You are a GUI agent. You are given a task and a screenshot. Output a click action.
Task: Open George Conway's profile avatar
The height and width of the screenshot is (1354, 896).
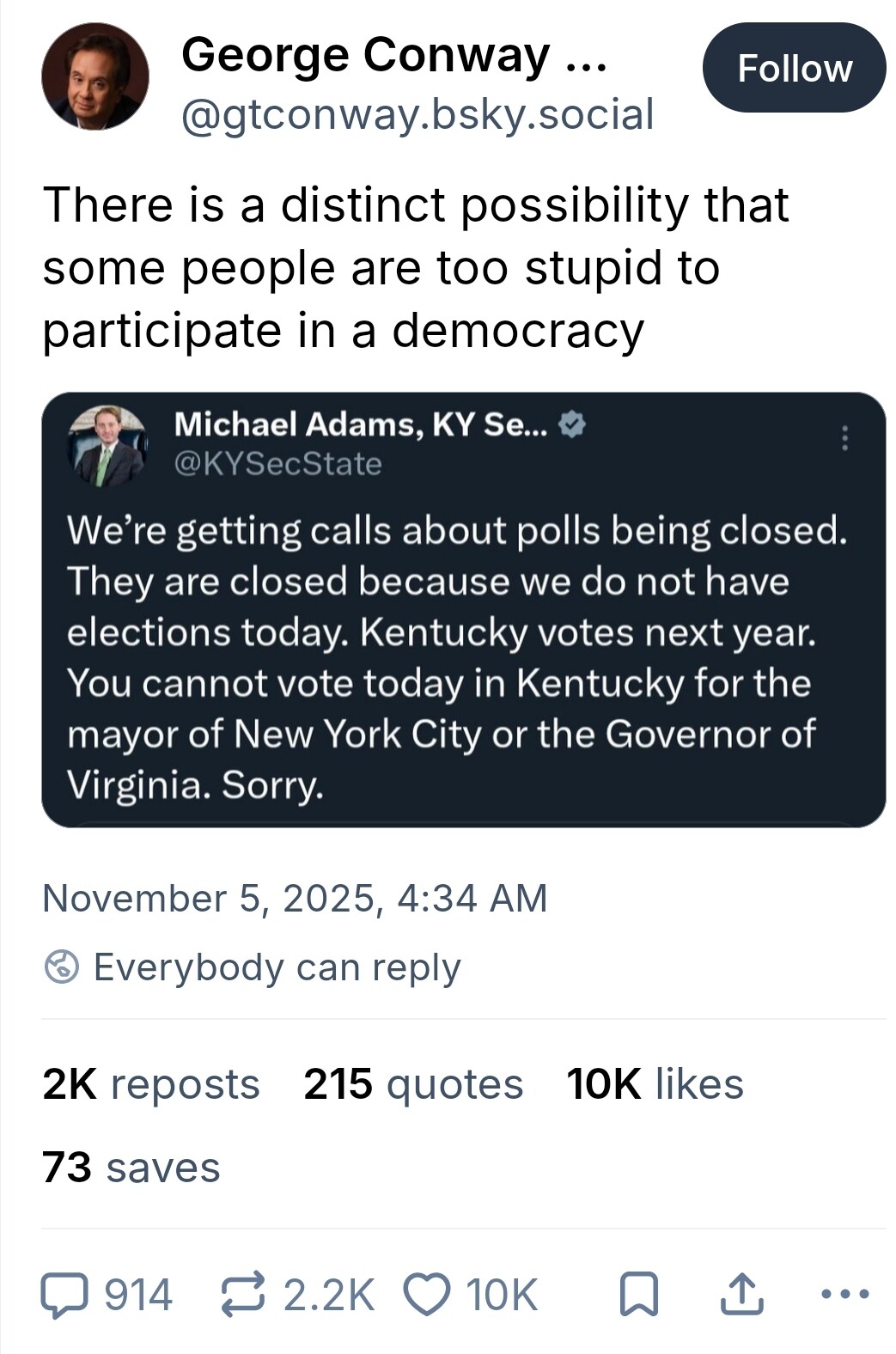tap(95, 76)
